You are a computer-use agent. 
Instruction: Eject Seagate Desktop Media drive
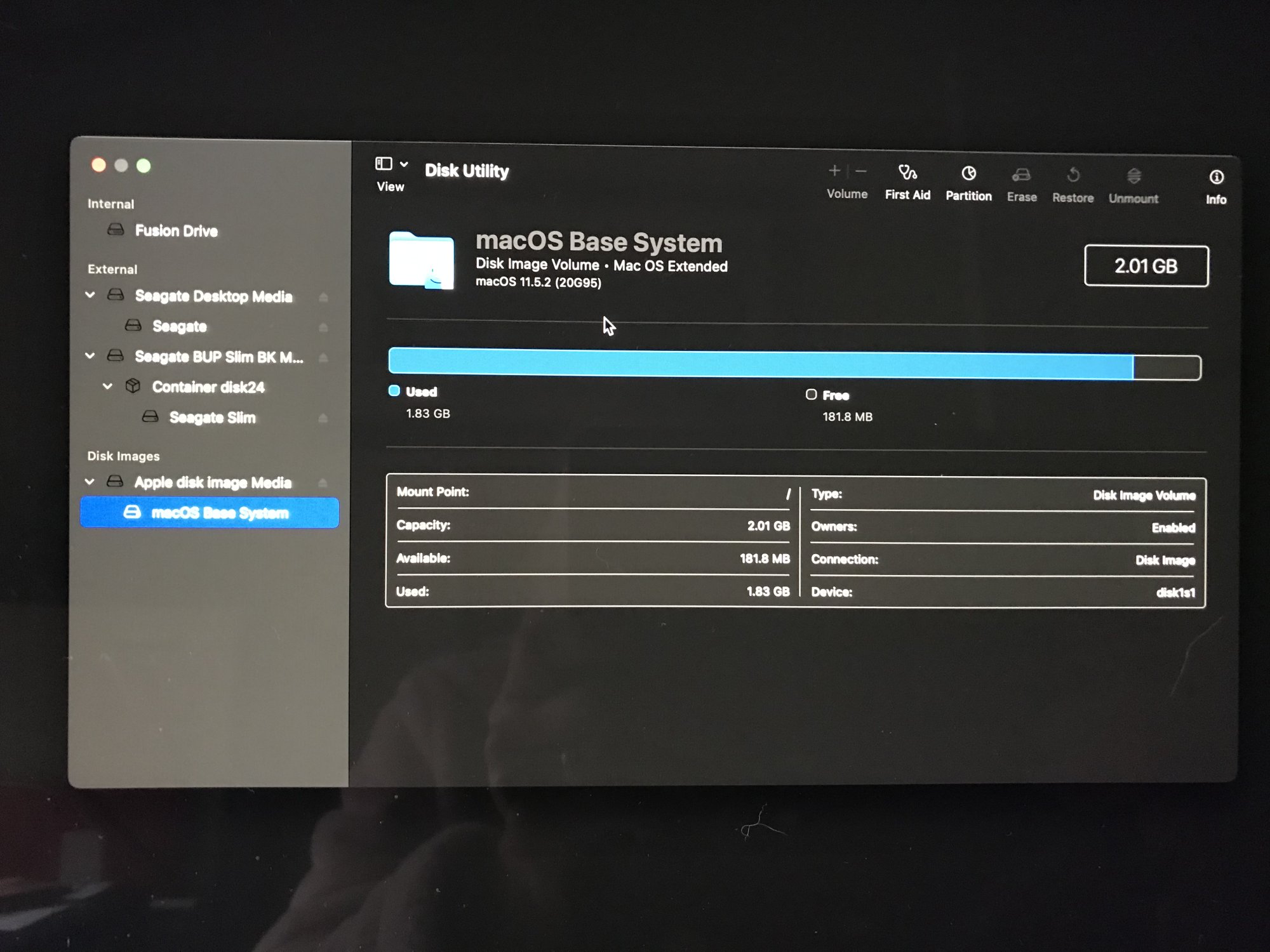click(x=323, y=297)
